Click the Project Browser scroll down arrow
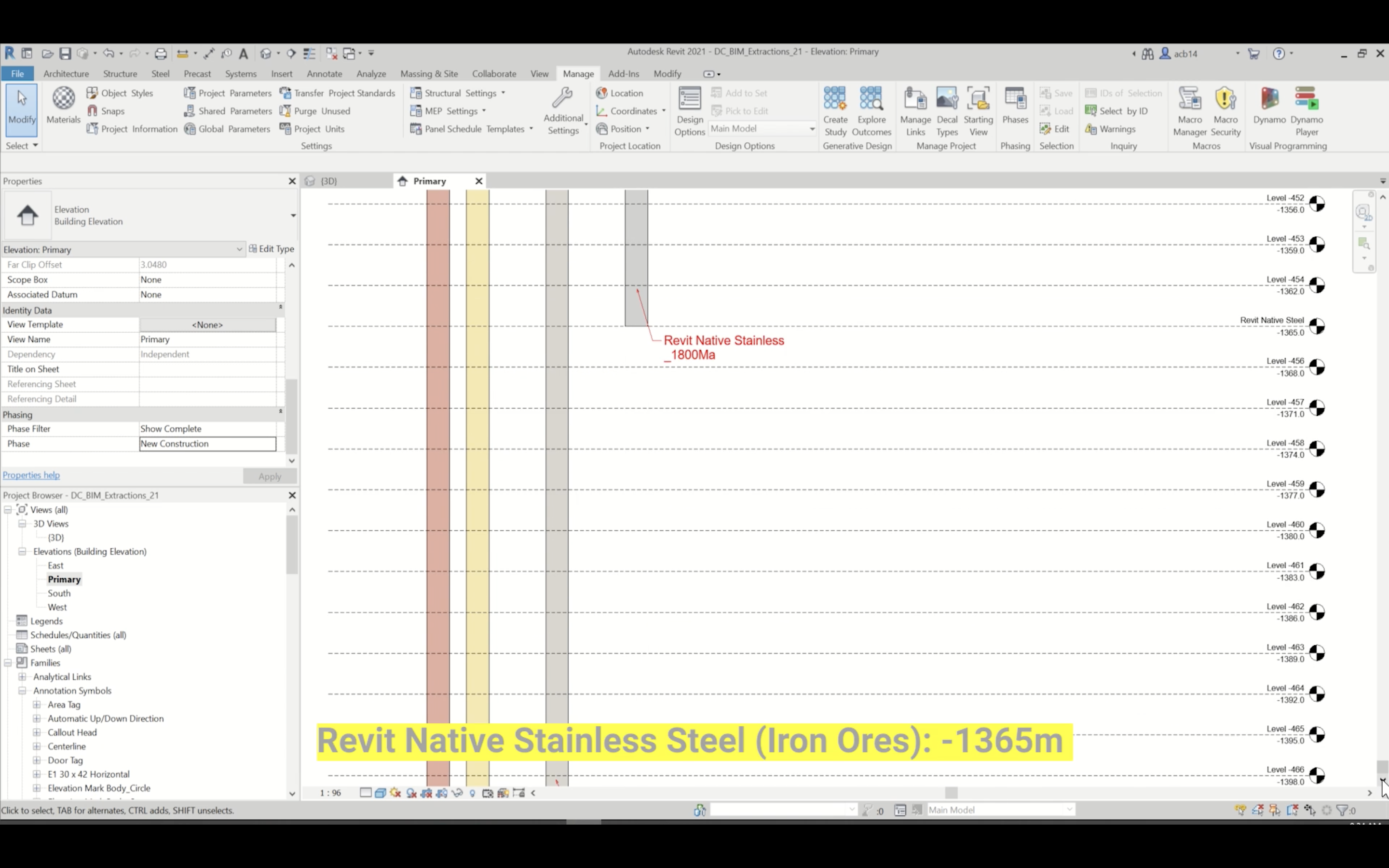The height and width of the screenshot is (868, 1389). coord(292,793)
